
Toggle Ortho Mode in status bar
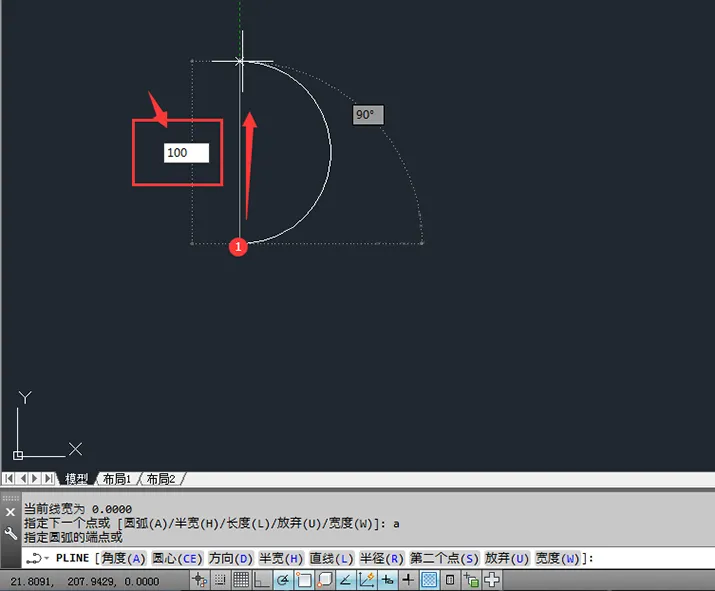coord(262,580)
